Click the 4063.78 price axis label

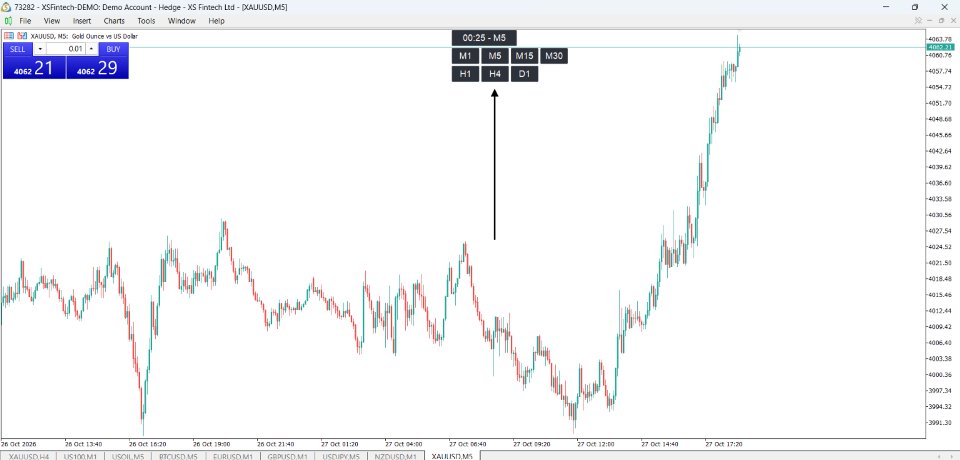[940, 39]
